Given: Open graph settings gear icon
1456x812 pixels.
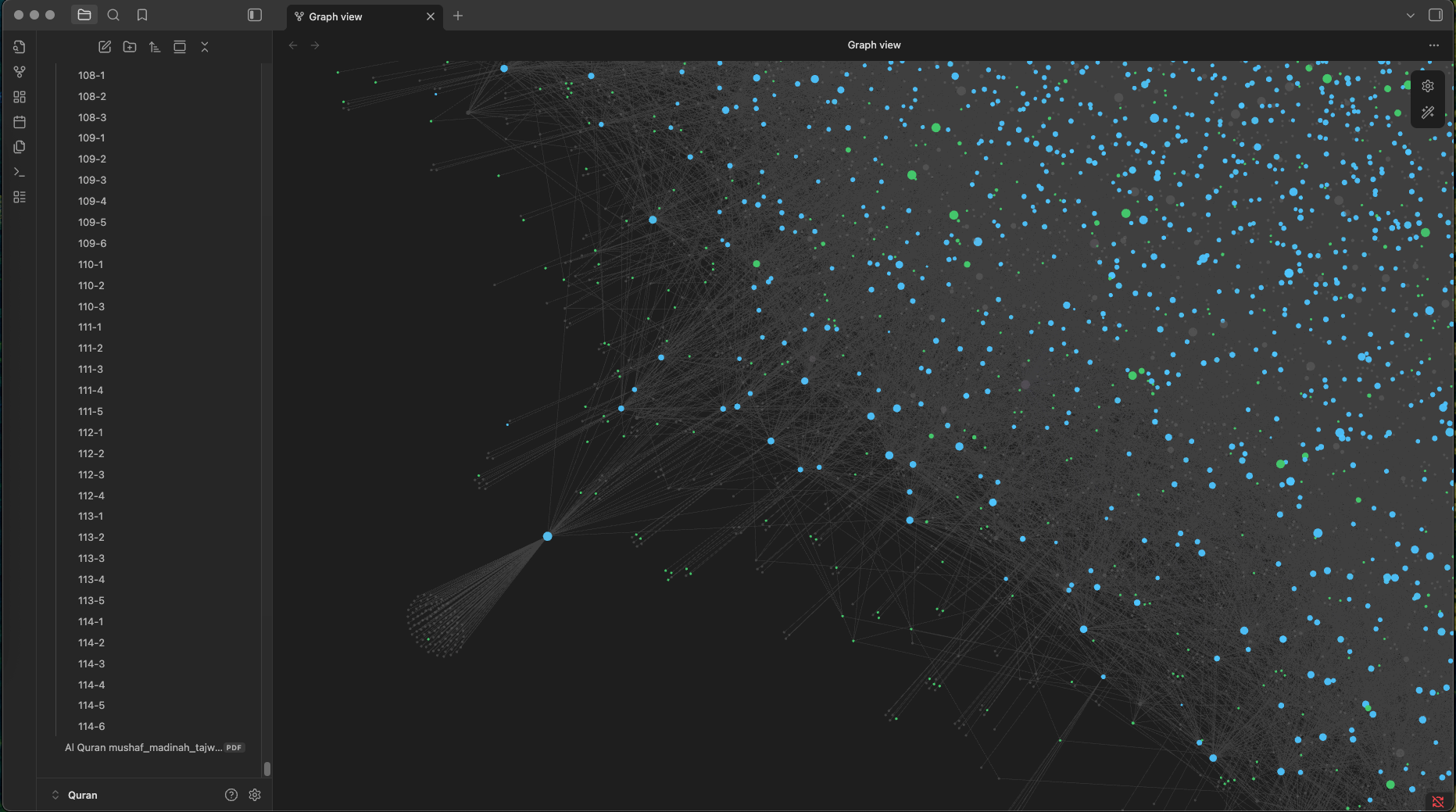Looking at the screenshot, I should click(x=1428, y=86).
